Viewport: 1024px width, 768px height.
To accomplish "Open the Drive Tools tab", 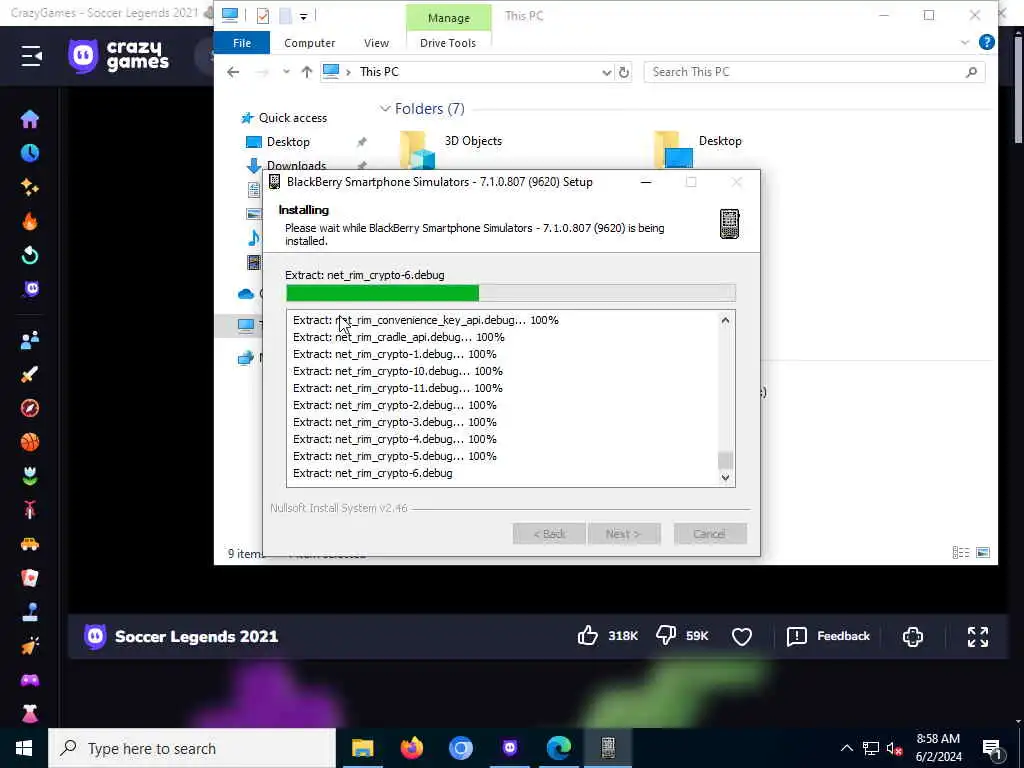I will tap(448, 43).
